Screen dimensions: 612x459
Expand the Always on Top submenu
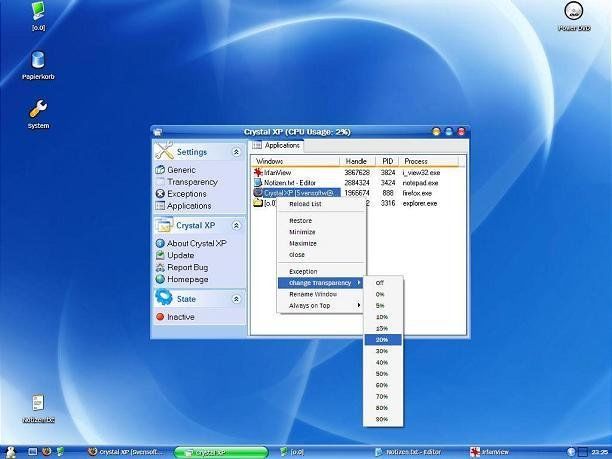click(x=320, y=305)
